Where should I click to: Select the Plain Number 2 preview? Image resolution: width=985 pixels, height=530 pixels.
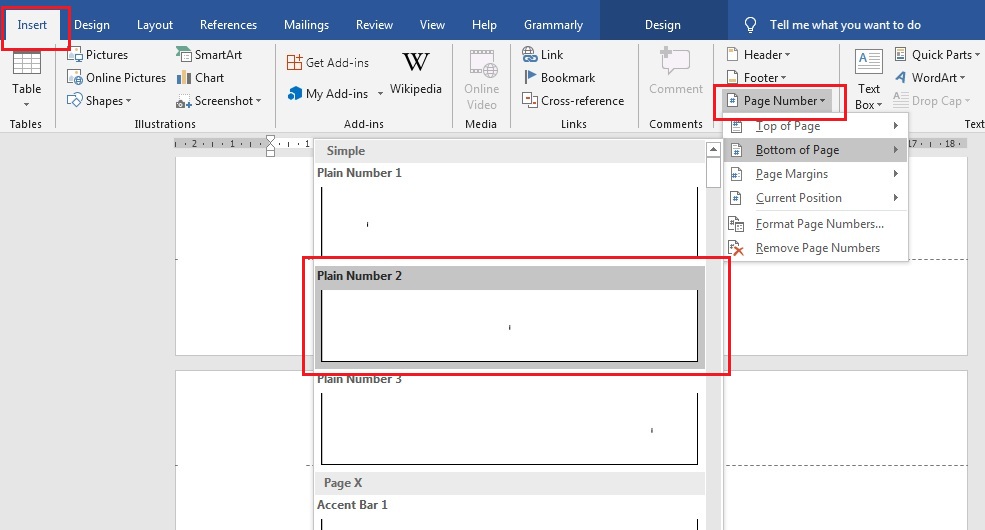(x=509, y=326)
